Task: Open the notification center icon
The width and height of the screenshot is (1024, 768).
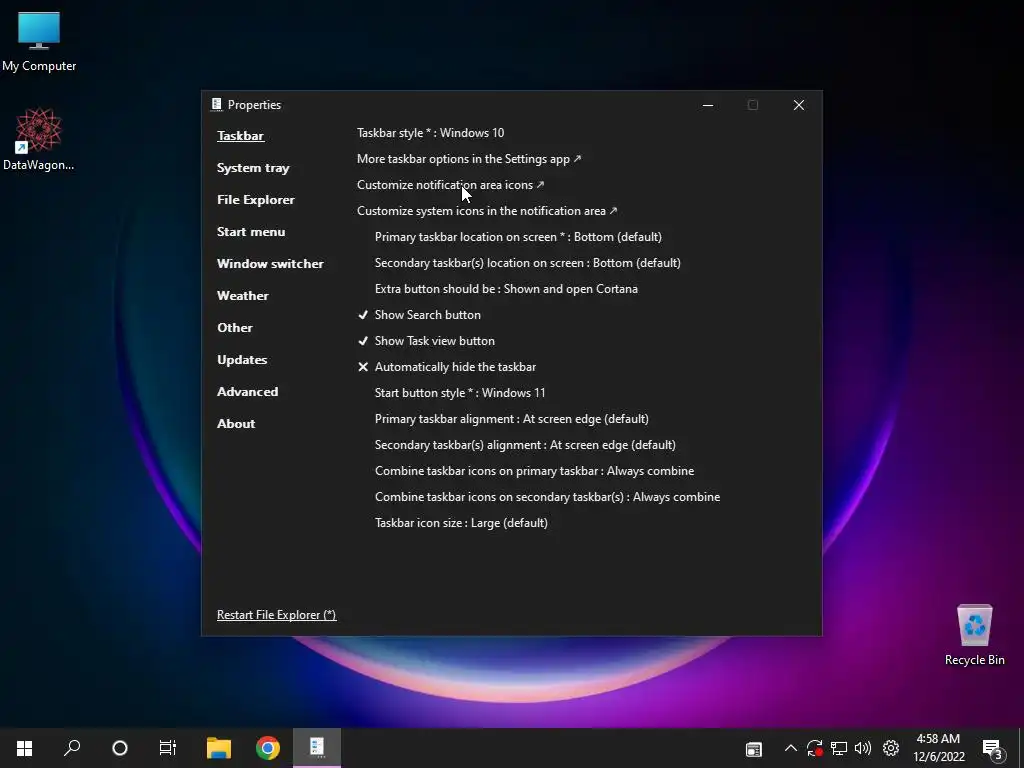Action: pos(993,749)
